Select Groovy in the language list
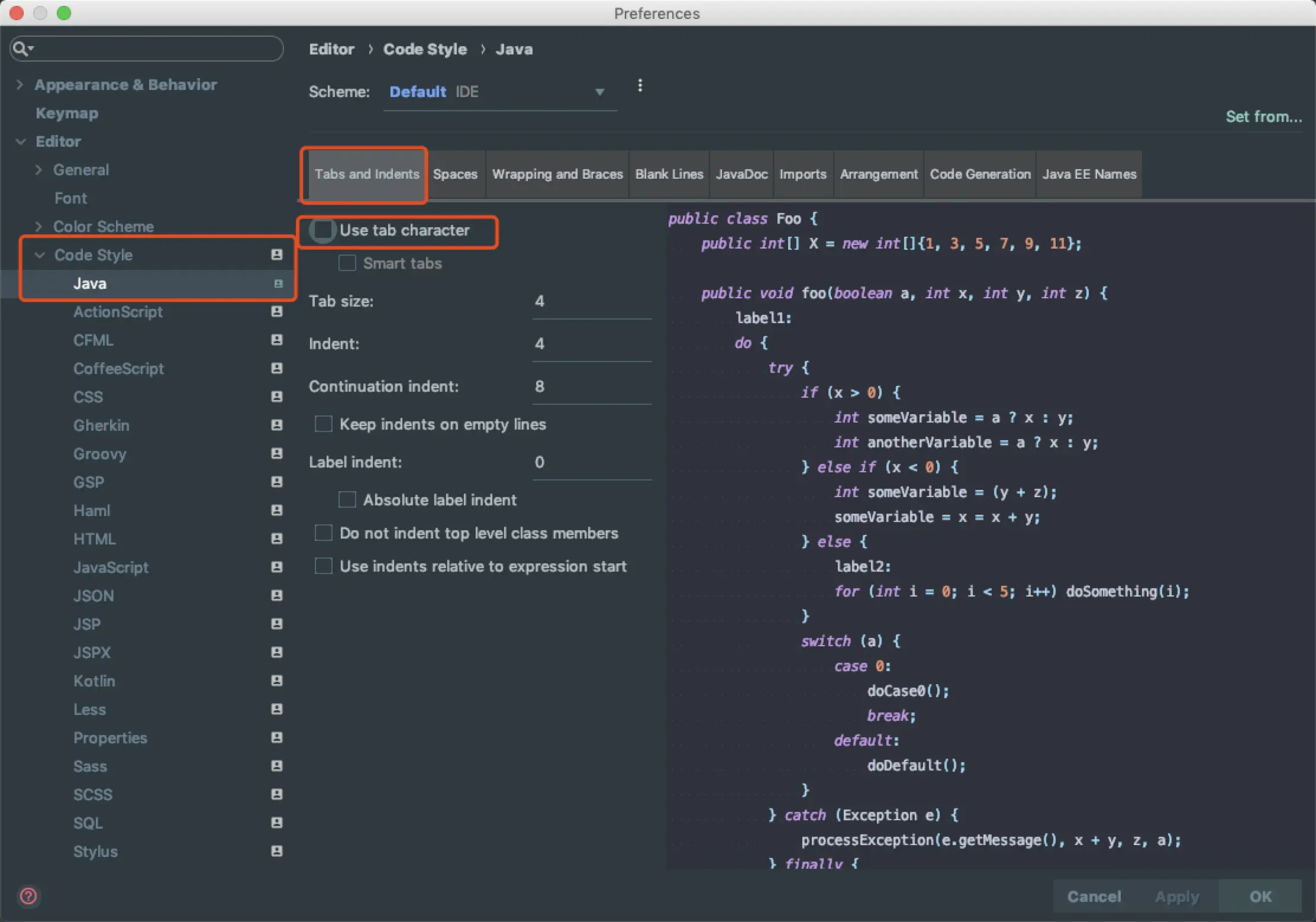 [100, 454]
